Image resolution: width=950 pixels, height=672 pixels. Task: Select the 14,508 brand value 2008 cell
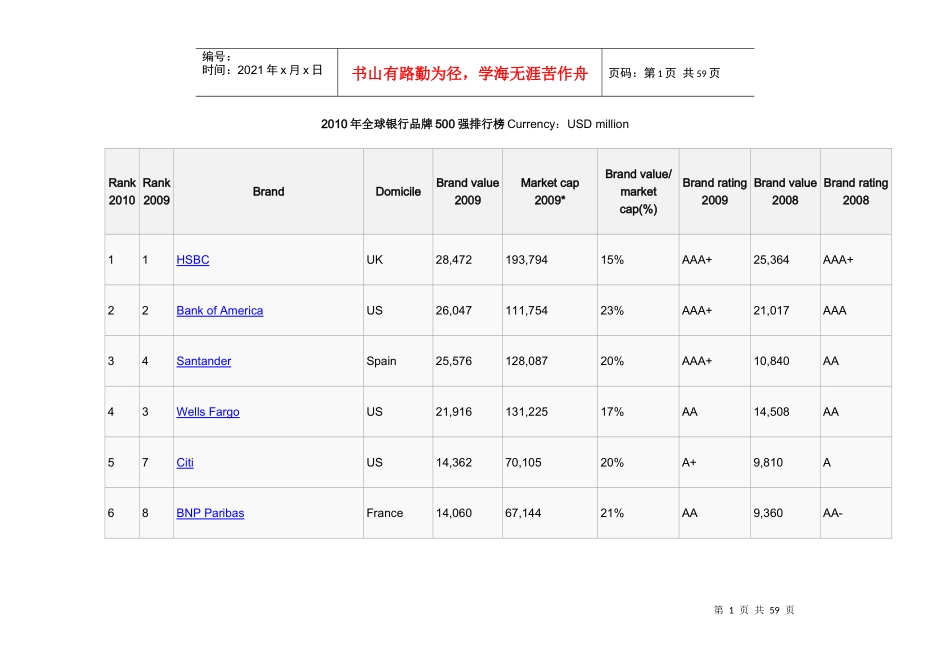(785, 412)
